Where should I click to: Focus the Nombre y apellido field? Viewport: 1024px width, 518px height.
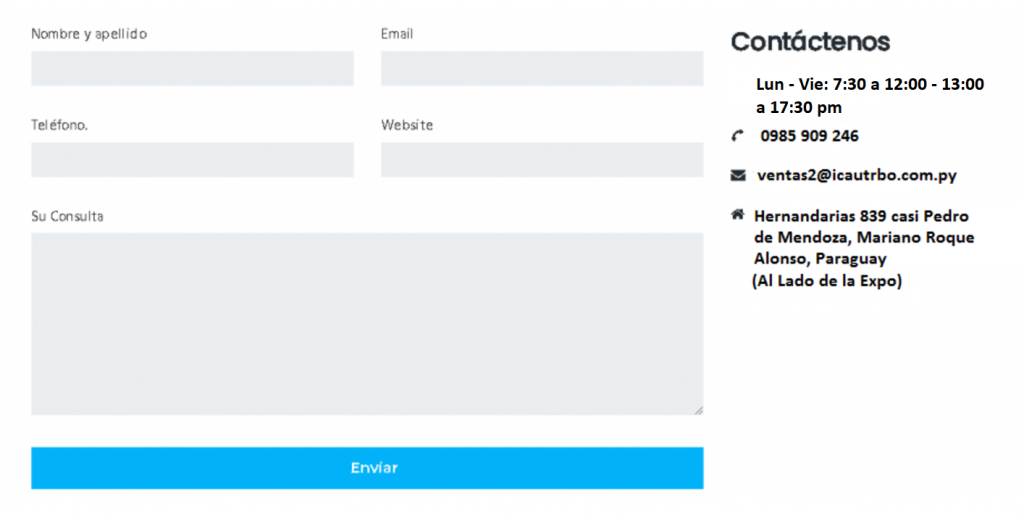[192, 69]
